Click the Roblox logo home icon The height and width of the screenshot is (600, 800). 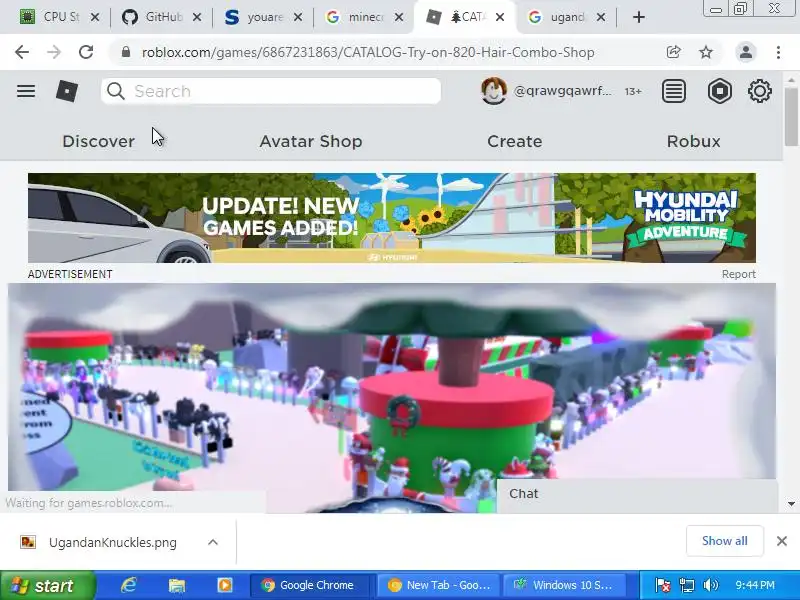(x=67, y=91)
